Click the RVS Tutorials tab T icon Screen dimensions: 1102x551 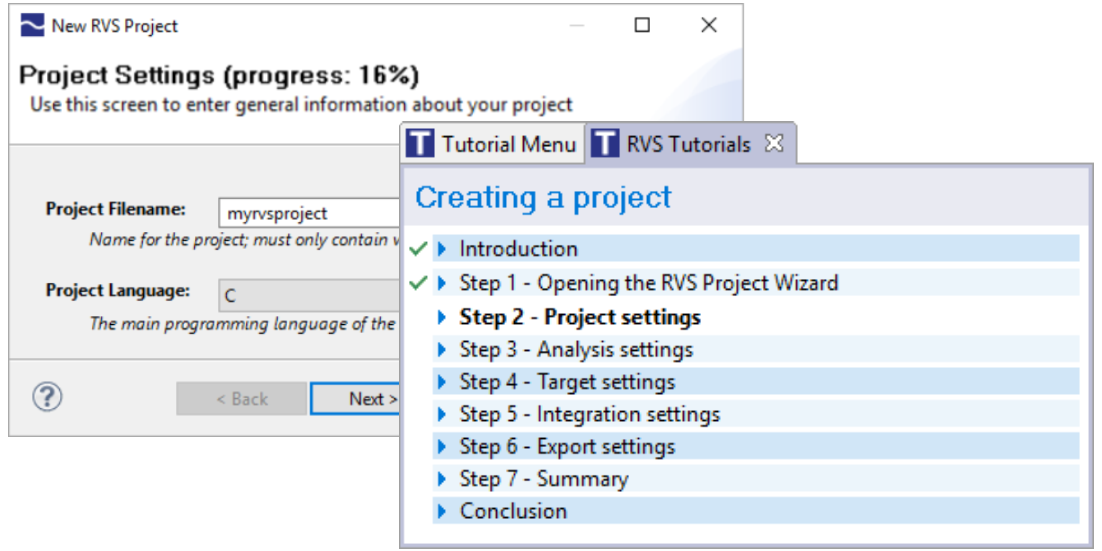(605, 144)
